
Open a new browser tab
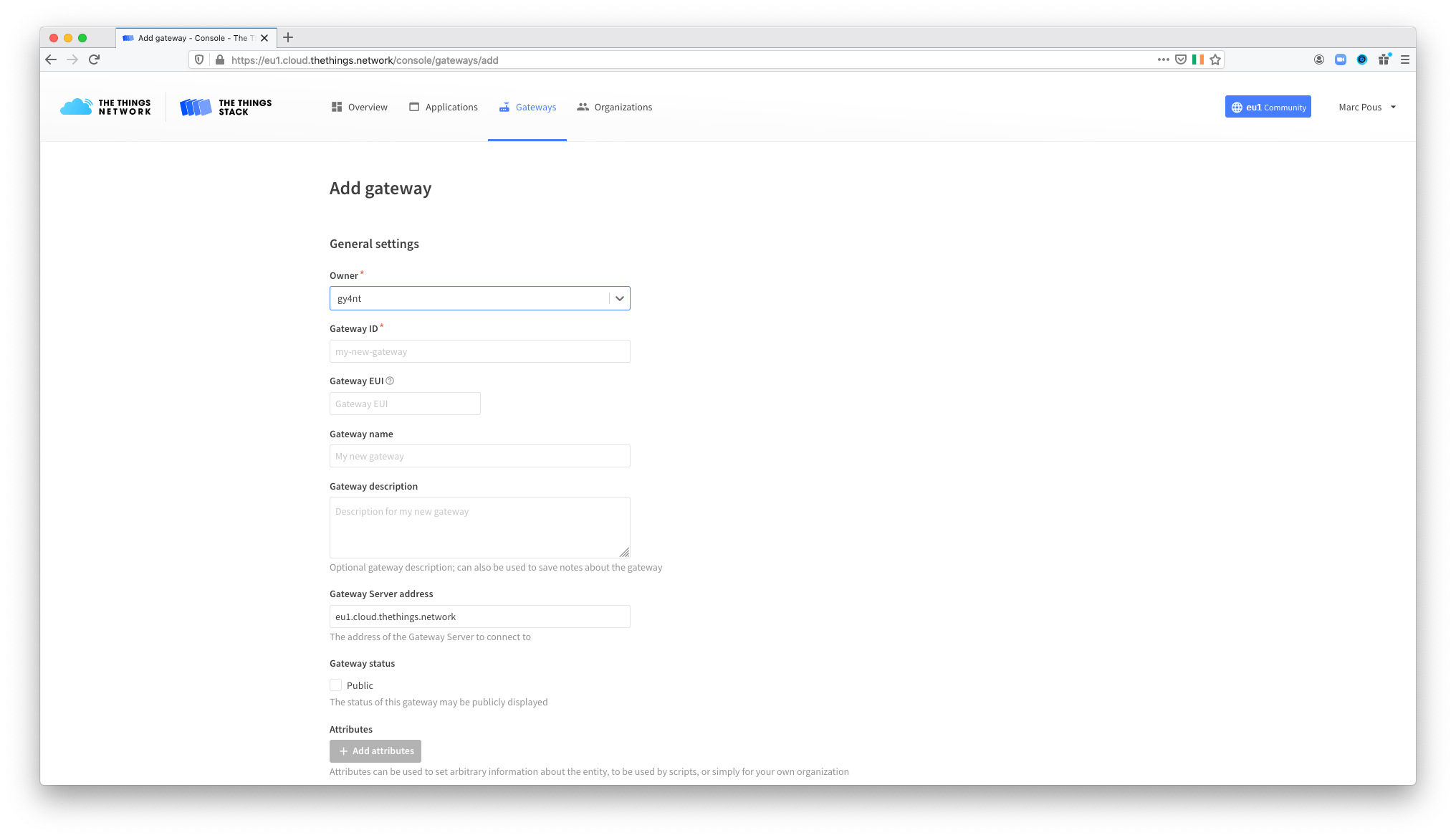[288, 38]
